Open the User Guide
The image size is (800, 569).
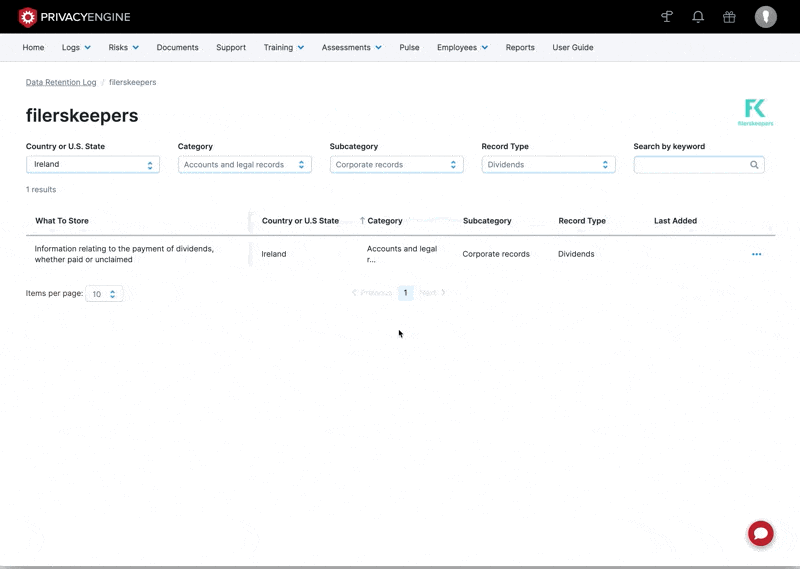coord(572,47)
